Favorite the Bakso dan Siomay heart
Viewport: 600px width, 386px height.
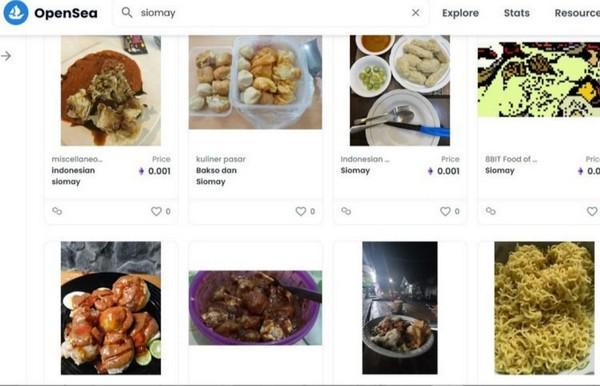(x=301, y=211)
